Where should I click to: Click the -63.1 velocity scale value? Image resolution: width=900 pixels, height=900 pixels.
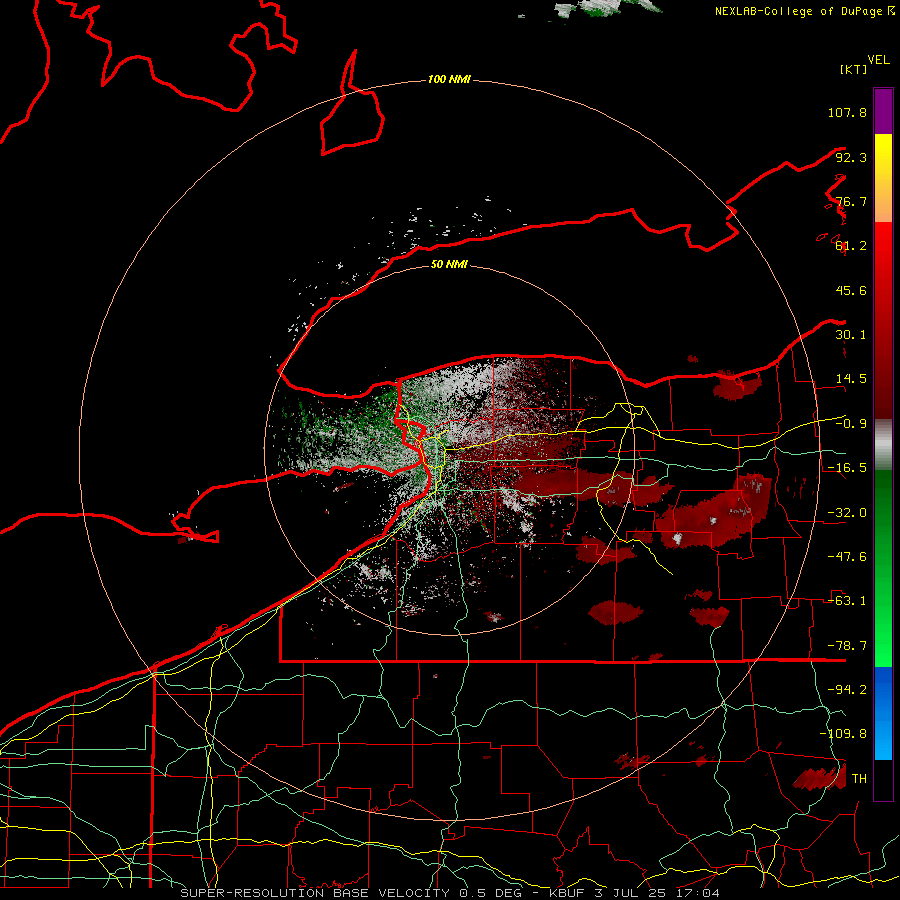(847, 601)
